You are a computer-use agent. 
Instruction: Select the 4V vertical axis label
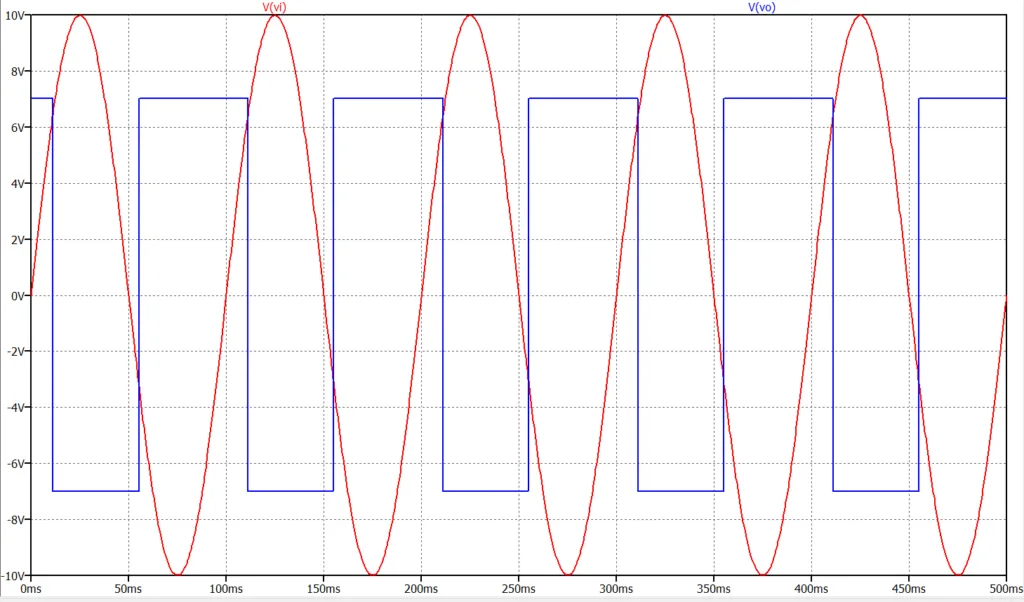point(16,184)
